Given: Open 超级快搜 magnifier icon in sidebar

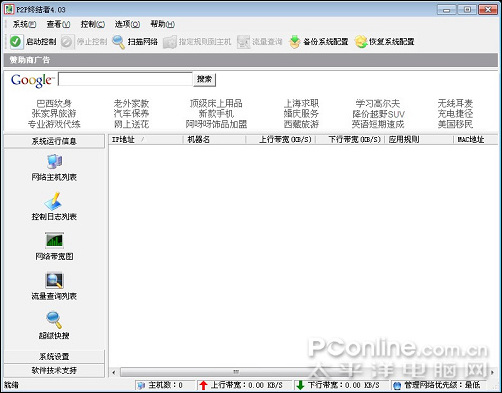Looking at the screenshot, I should pos(54,320).
